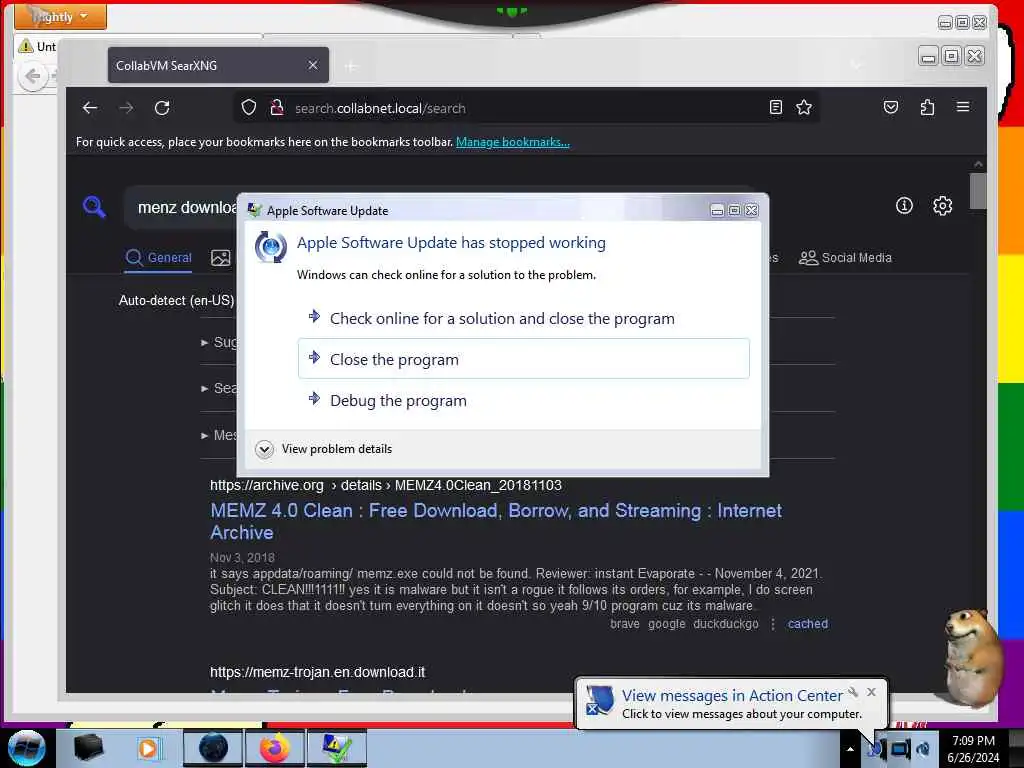
Task: Close the Action Center notification balloon
Action: (871, 692)
